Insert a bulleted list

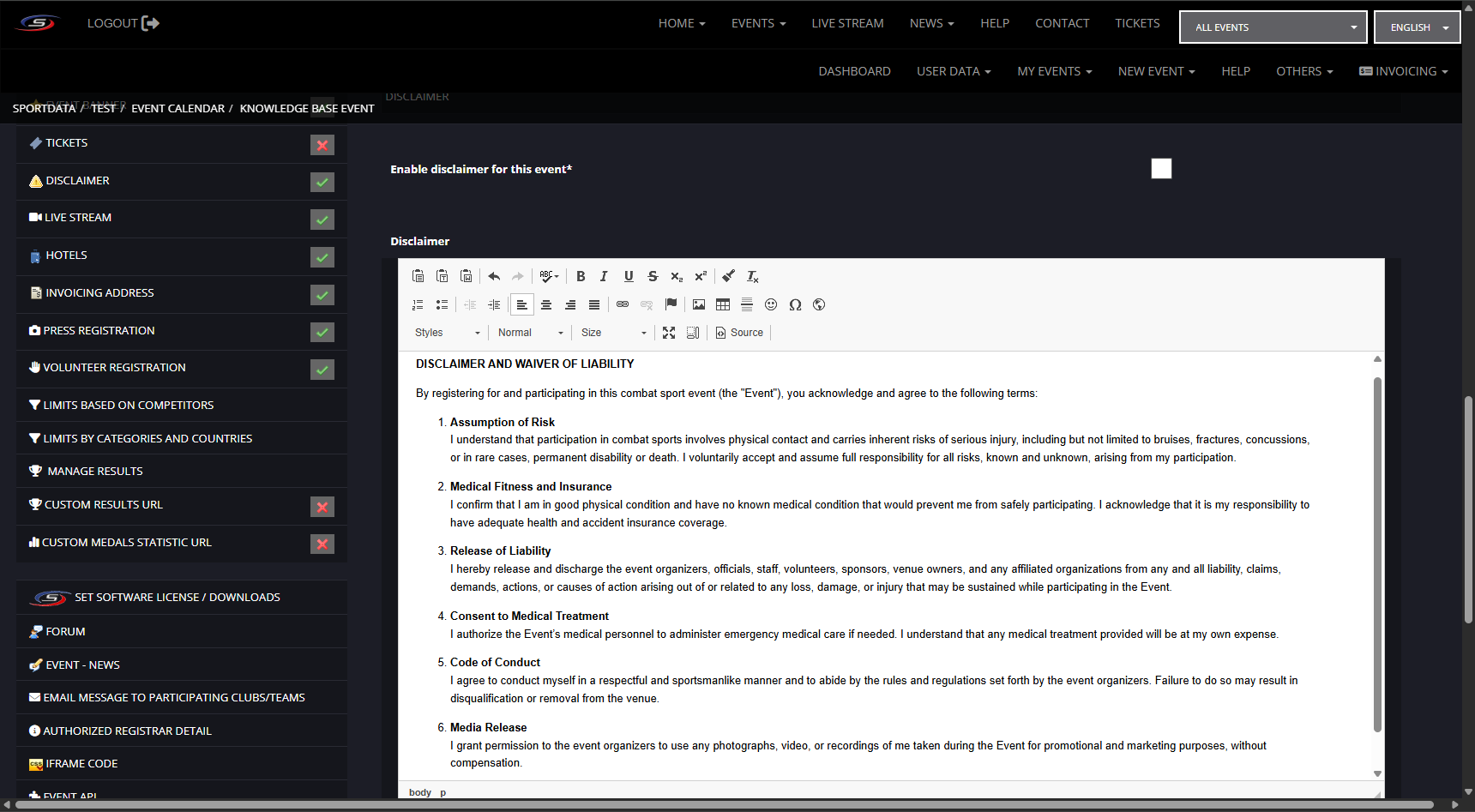(x=442, y=304)
